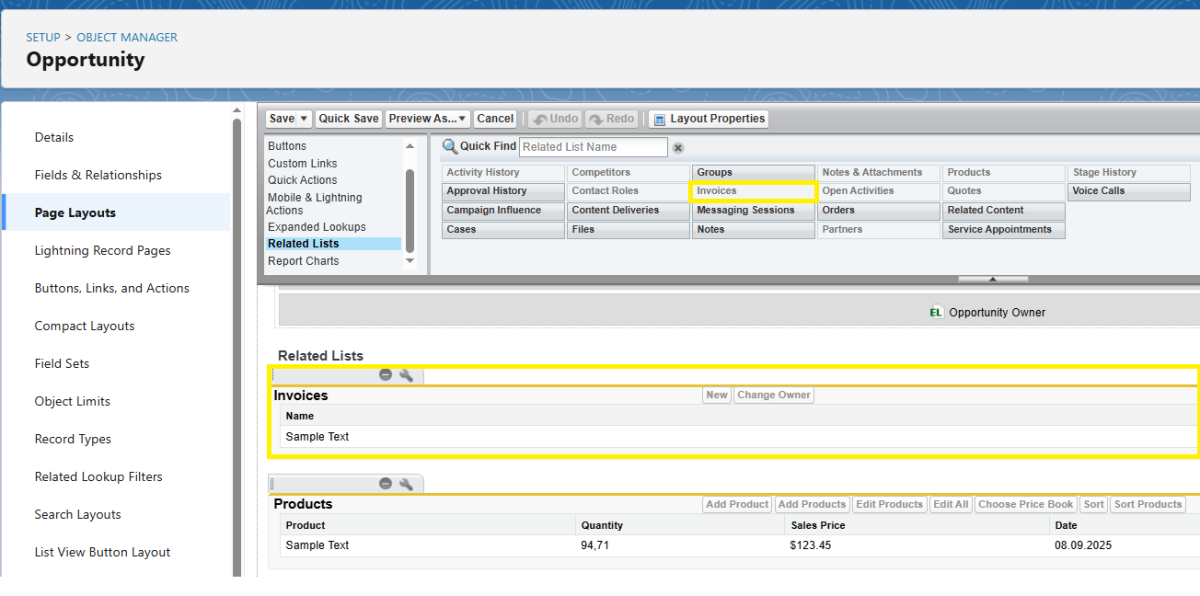Open the Save dropdown arrow
Image resolution: width=1200 pixels, height=596 pixels.
click(304, 119)
